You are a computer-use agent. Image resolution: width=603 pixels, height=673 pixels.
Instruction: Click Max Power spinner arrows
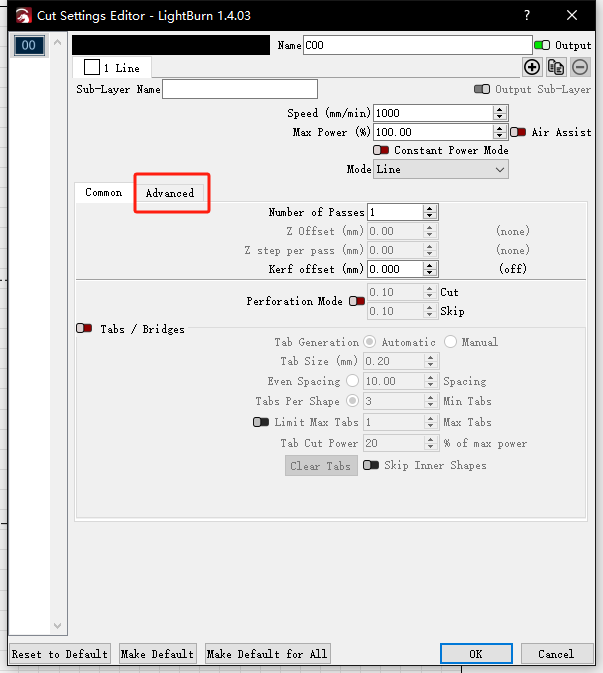point(499,132)
